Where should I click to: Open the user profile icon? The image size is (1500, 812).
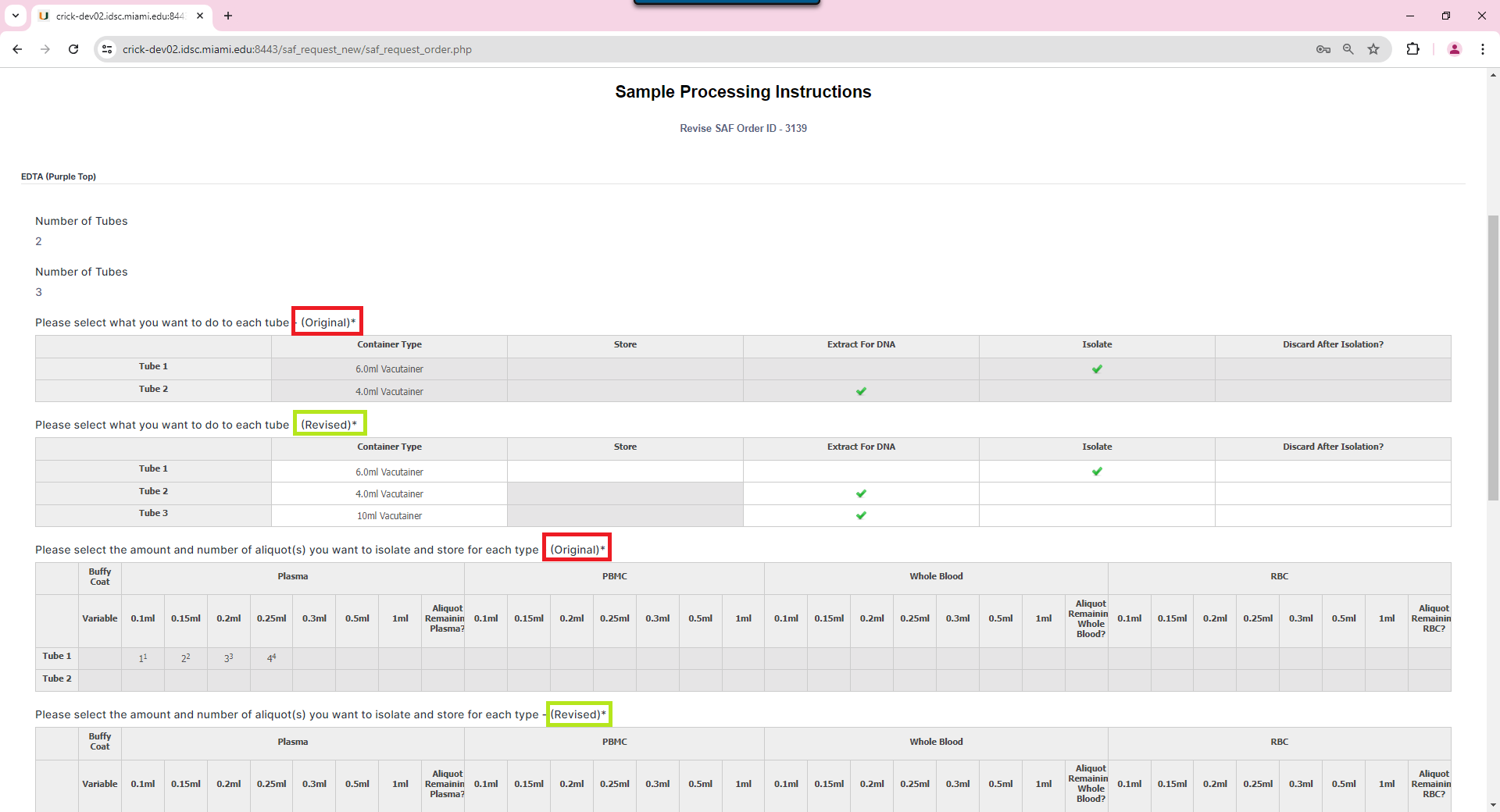(1454, 49)
